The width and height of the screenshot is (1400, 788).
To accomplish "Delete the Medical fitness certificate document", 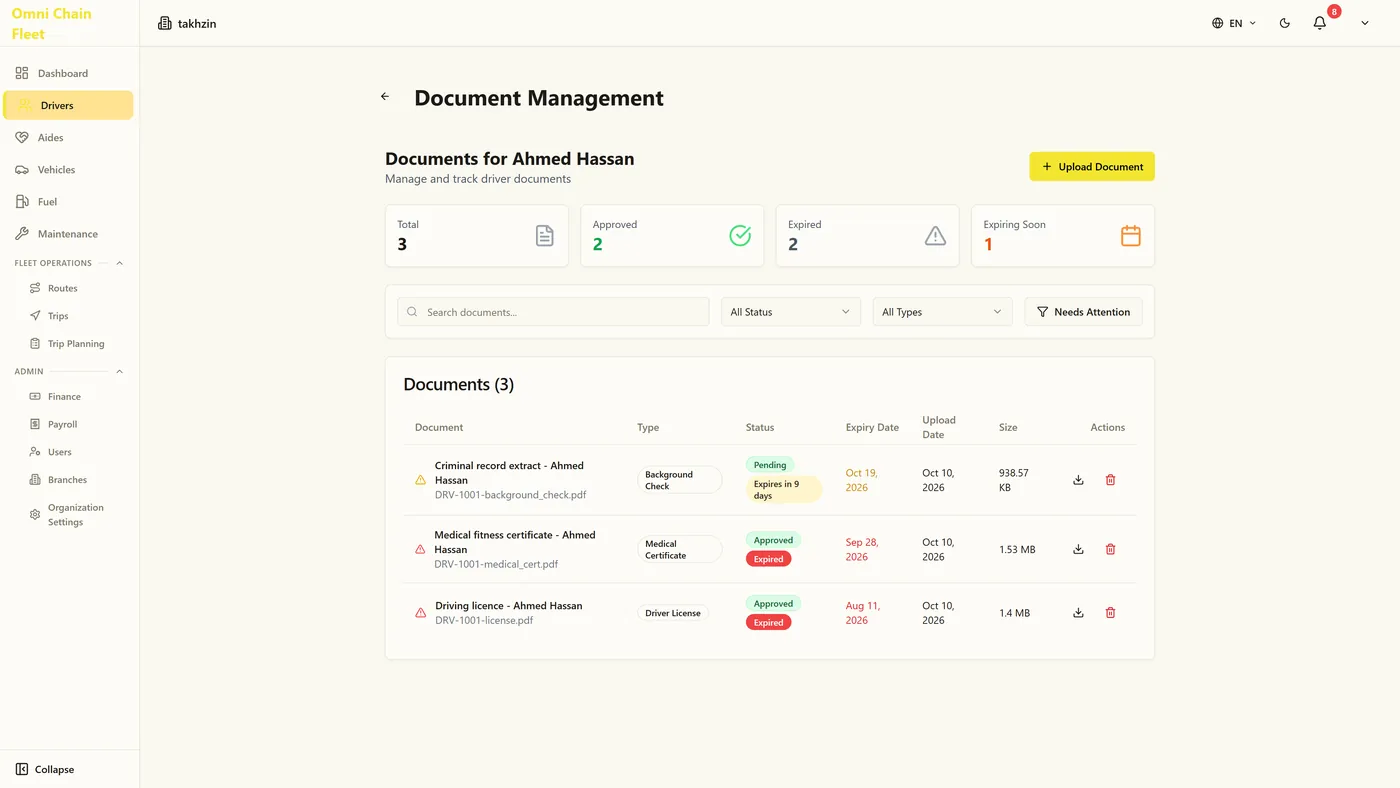I will click(1110, 549).
